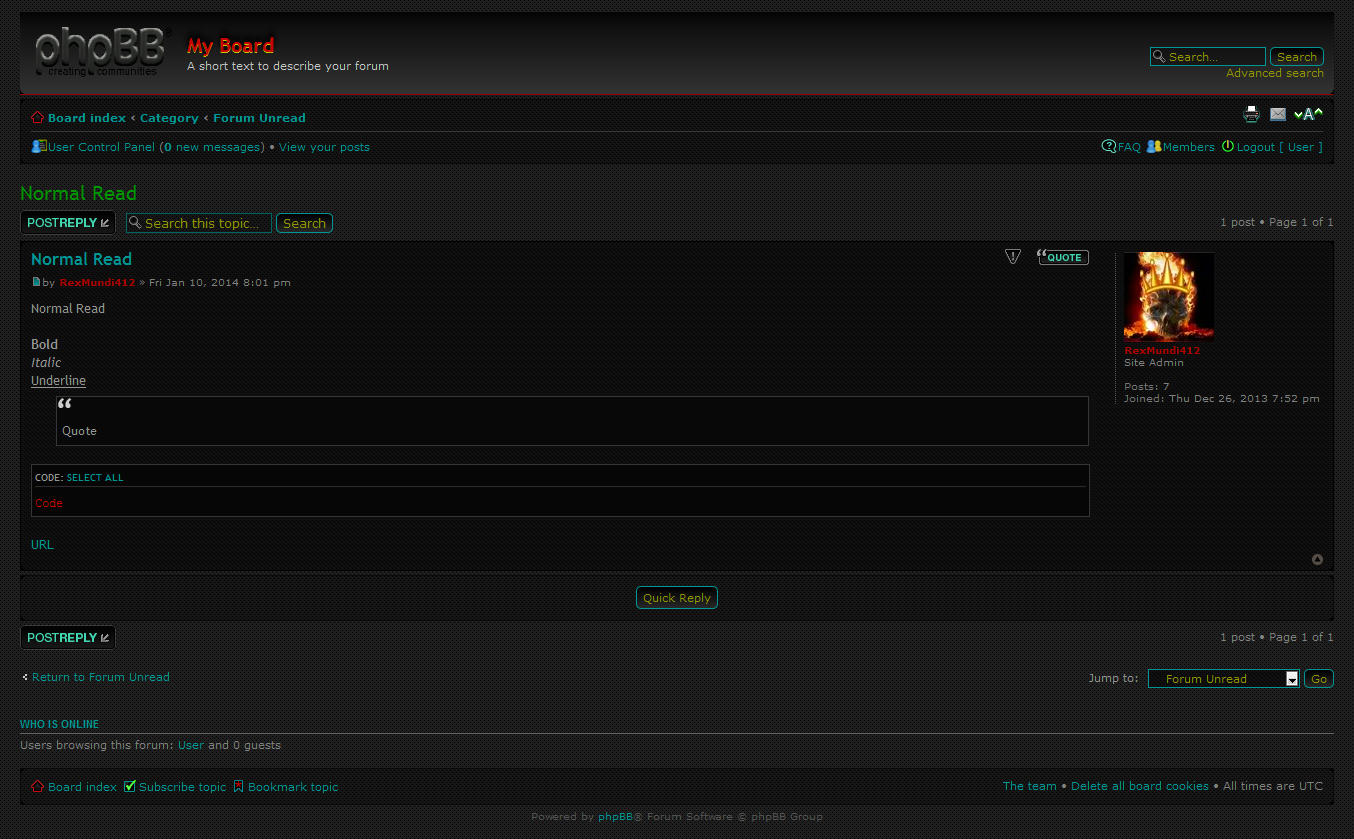Image resolution: width=1354 pixels, height=839 pixels.
Task: Click the email topic envelope icon
Action: (x=1278, y=114)
